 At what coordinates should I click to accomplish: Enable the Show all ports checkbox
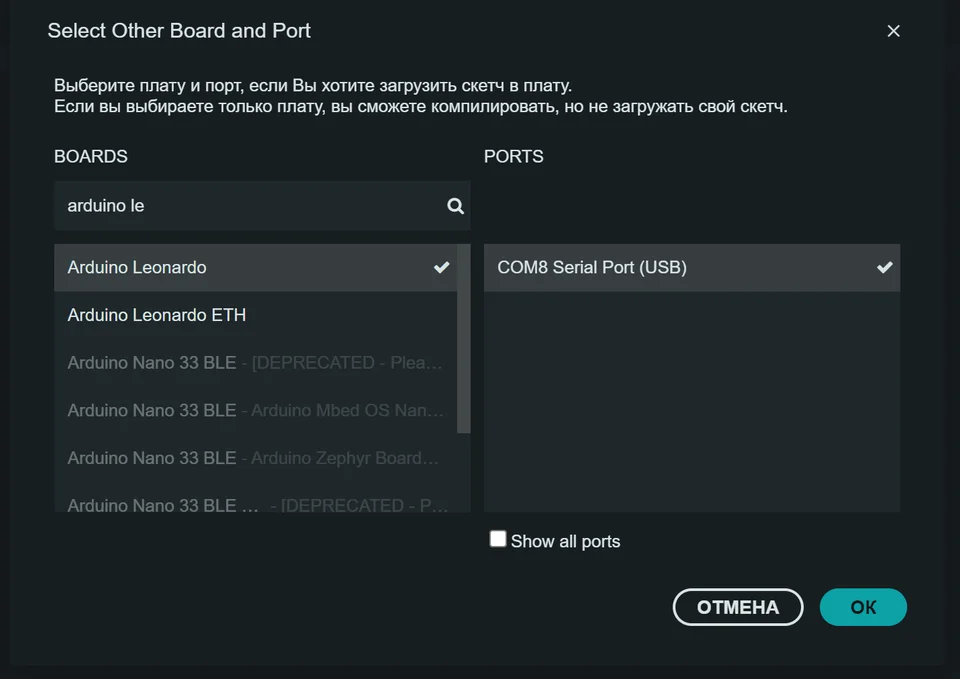498,539
